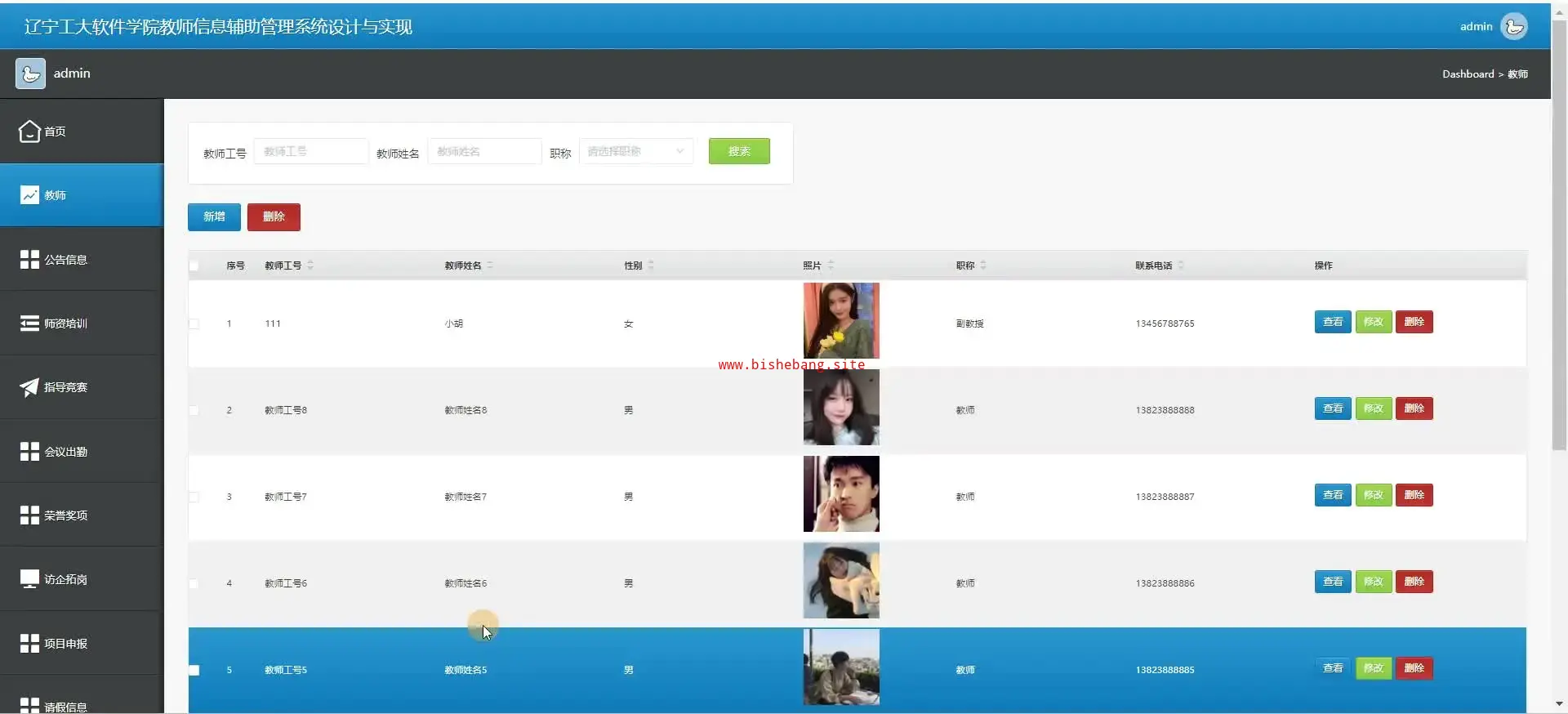Click the chart icon beside 教师
The image size is (1568, 714).
29,195
